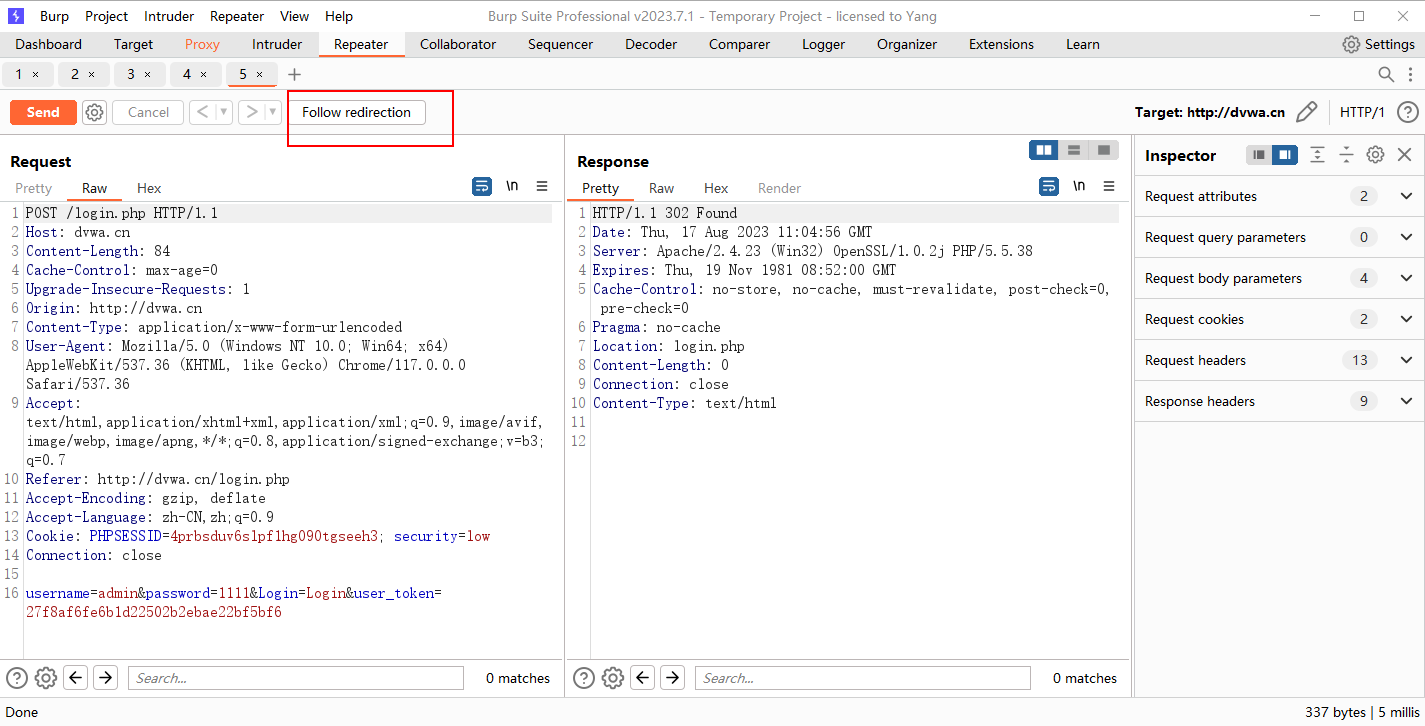Click the Request search input field

[x=296, y=678]
